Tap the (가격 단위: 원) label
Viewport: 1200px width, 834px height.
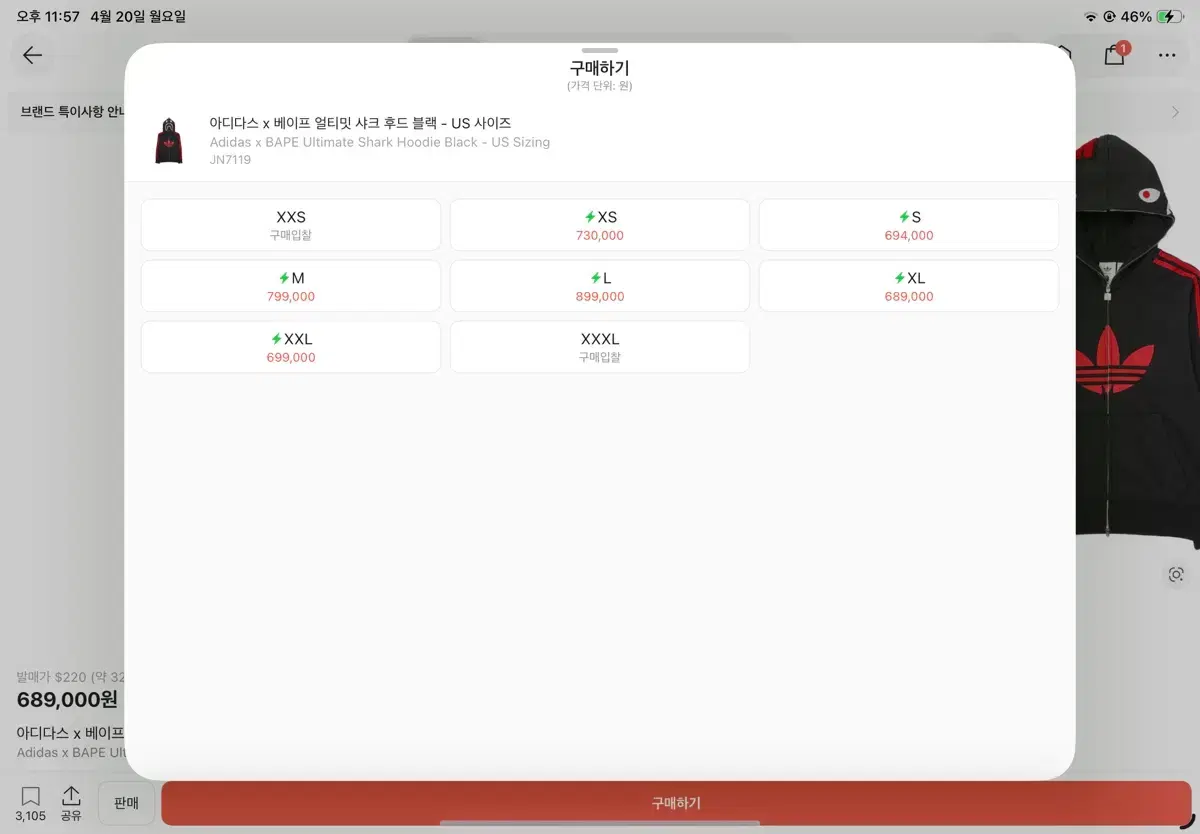(x=600, y=86)
